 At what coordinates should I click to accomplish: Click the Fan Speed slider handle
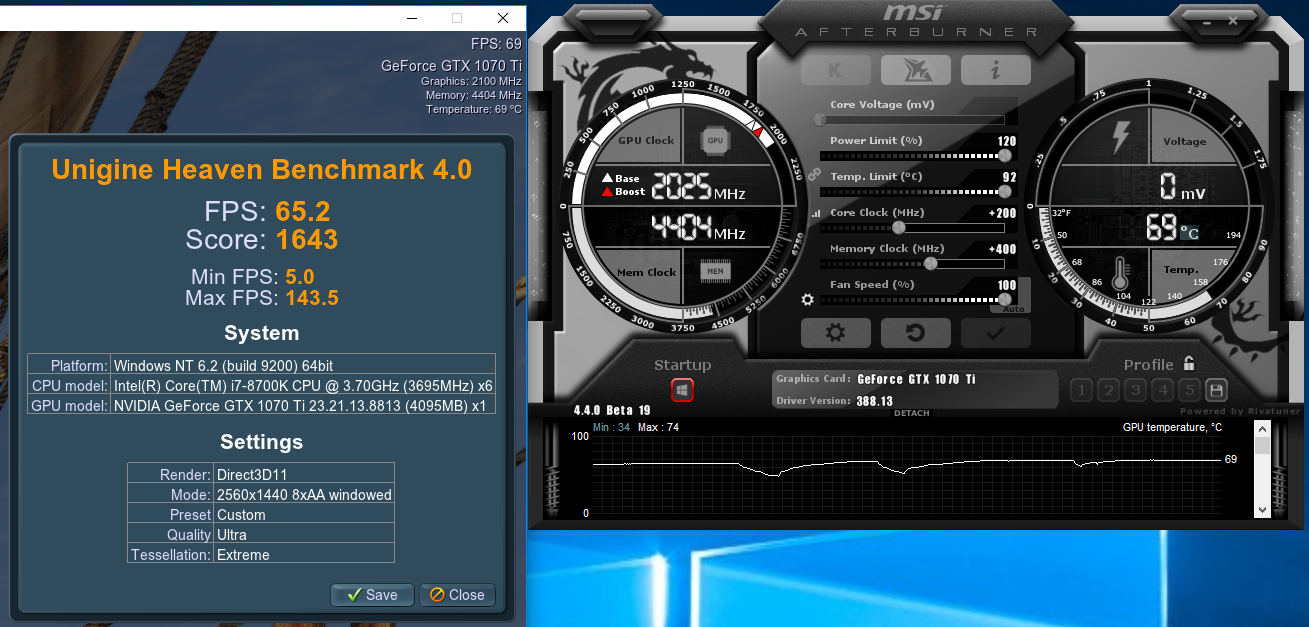[x=1004, y=299]
